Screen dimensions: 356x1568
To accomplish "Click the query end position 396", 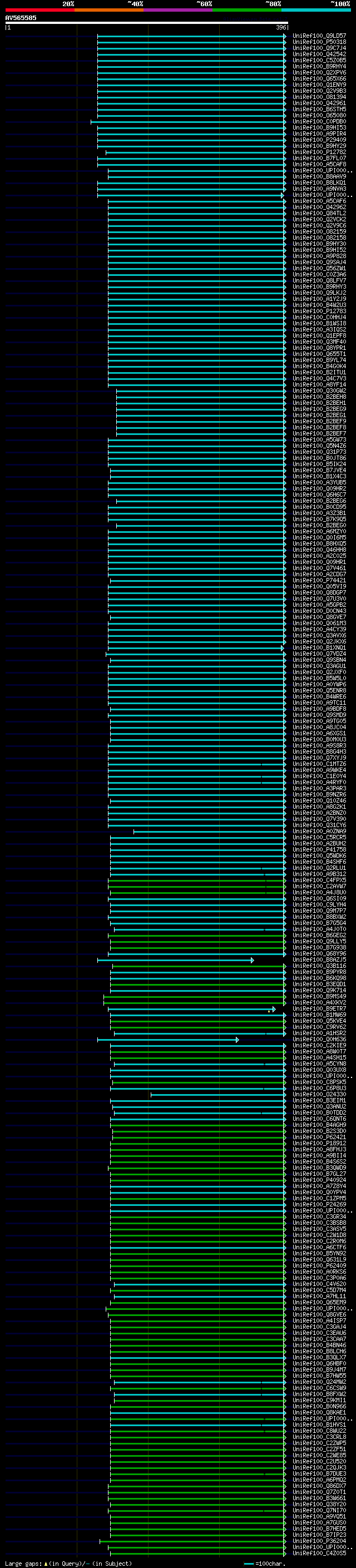I will point(281,27).
